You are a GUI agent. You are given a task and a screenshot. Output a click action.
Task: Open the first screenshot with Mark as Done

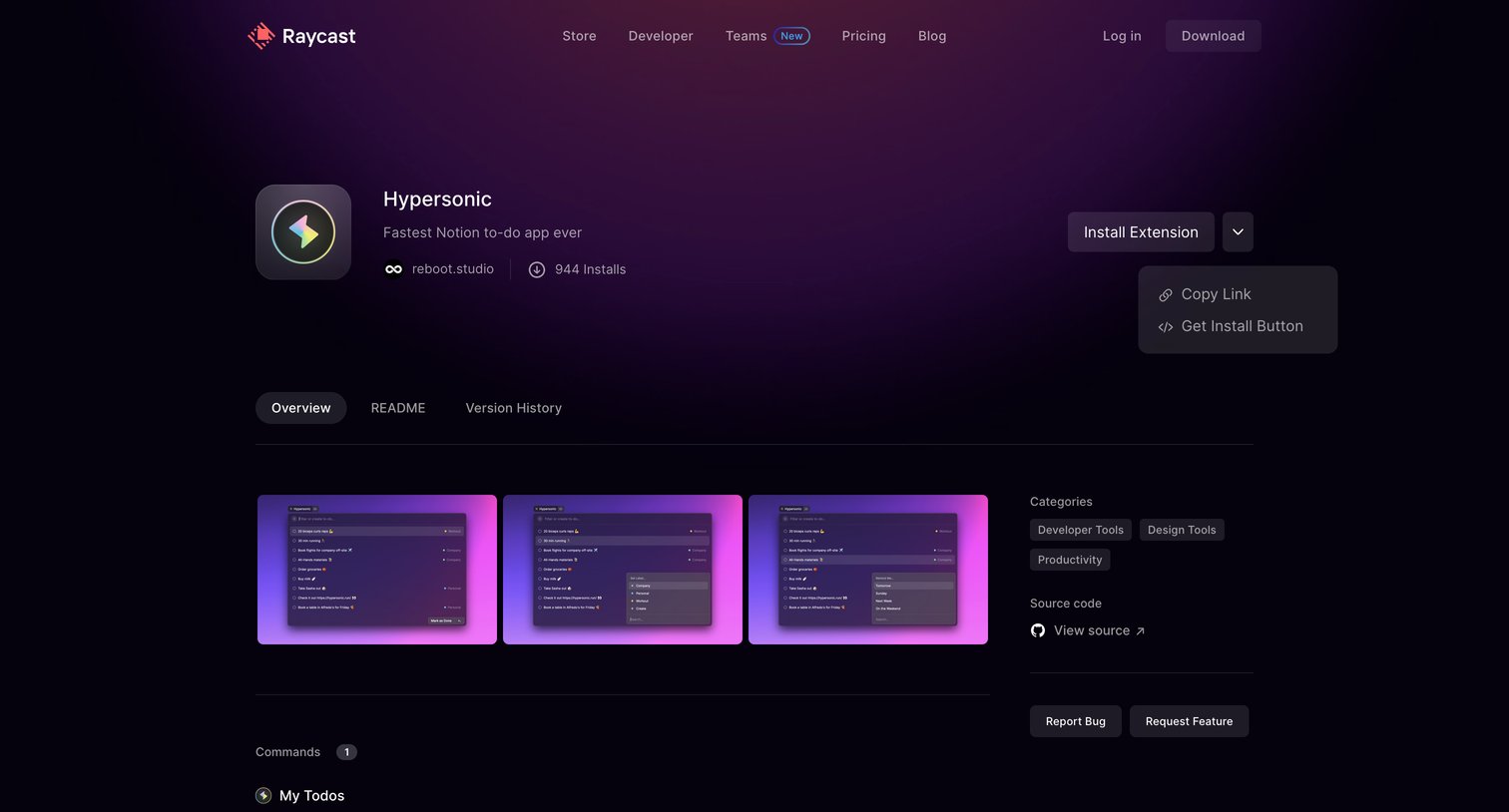377,570
